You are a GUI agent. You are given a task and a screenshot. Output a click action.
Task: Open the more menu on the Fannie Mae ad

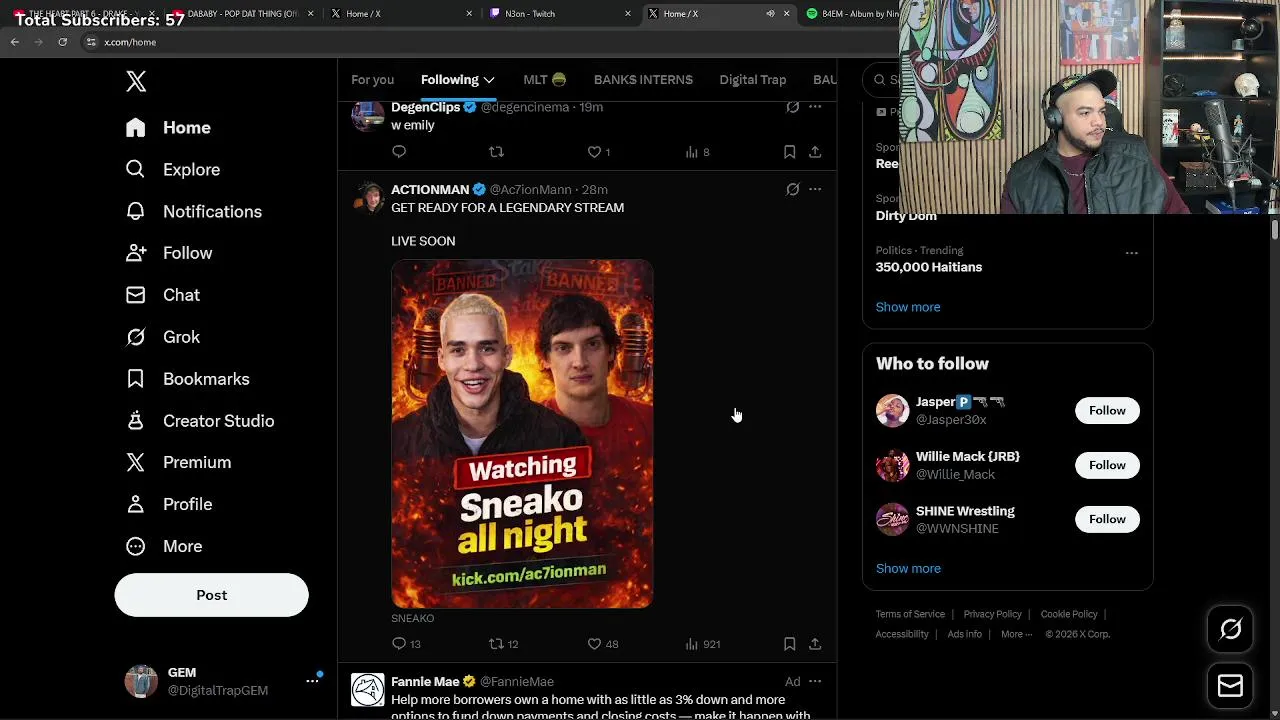point(815,681)
